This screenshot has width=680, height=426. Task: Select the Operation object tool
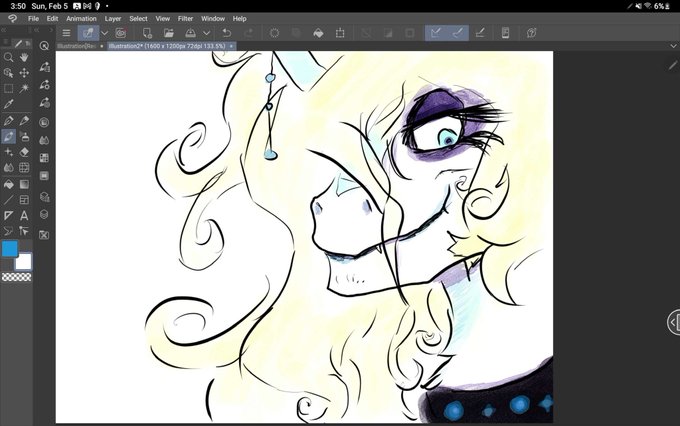(8, 73)
